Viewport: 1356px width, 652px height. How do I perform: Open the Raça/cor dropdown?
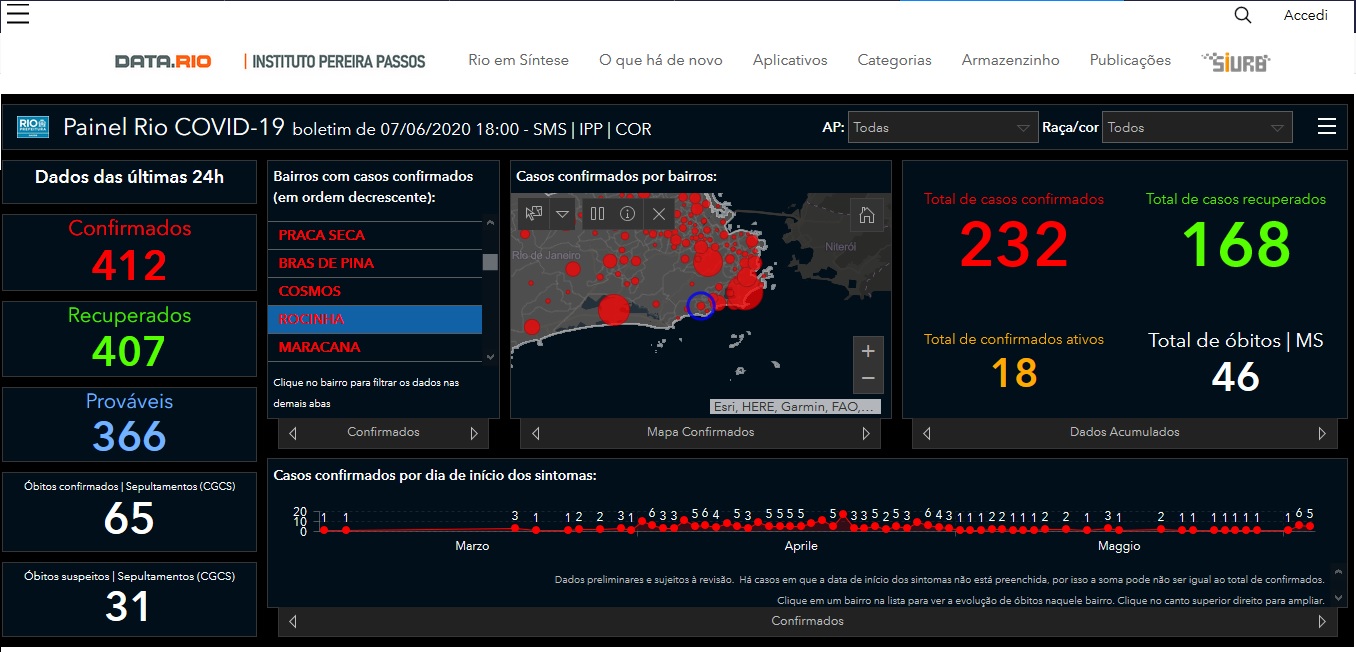pyautogui.click(x=1196, y=128)
